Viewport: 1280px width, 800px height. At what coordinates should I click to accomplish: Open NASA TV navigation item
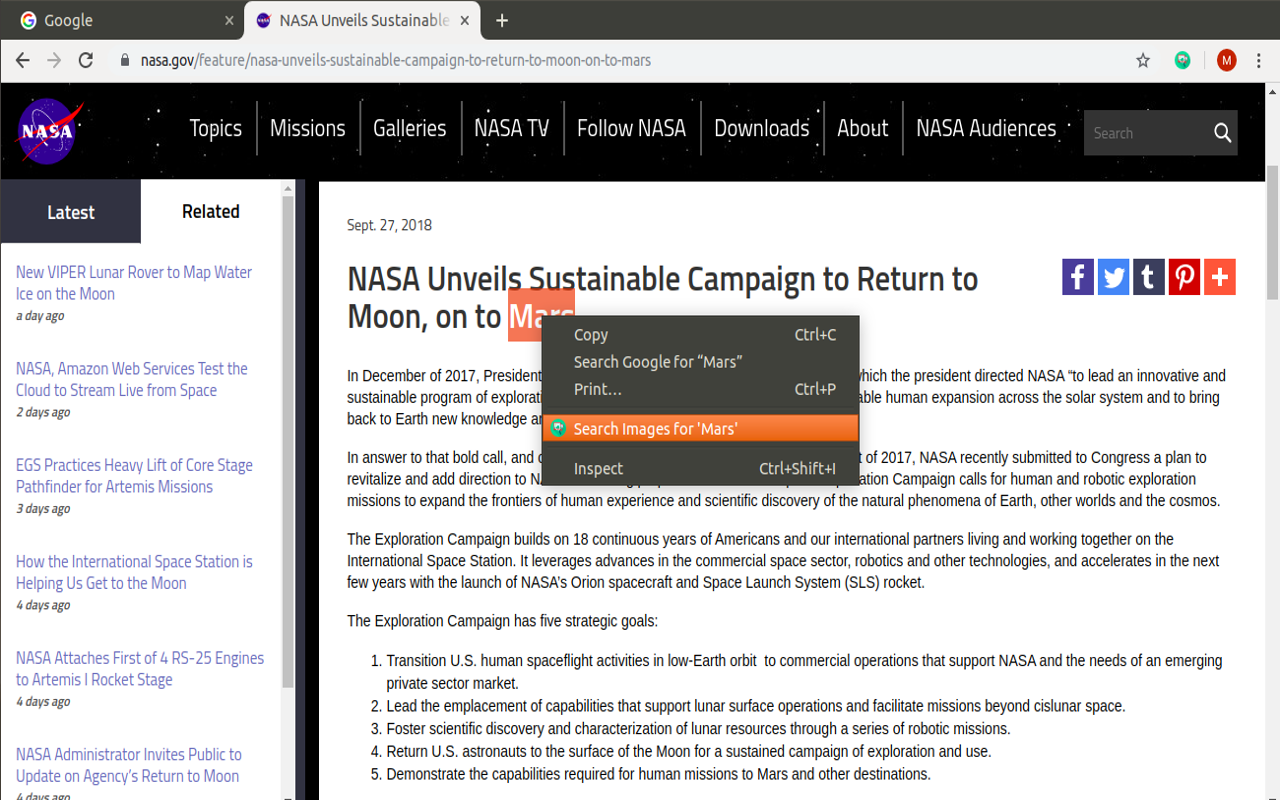[x=512, y=128]
